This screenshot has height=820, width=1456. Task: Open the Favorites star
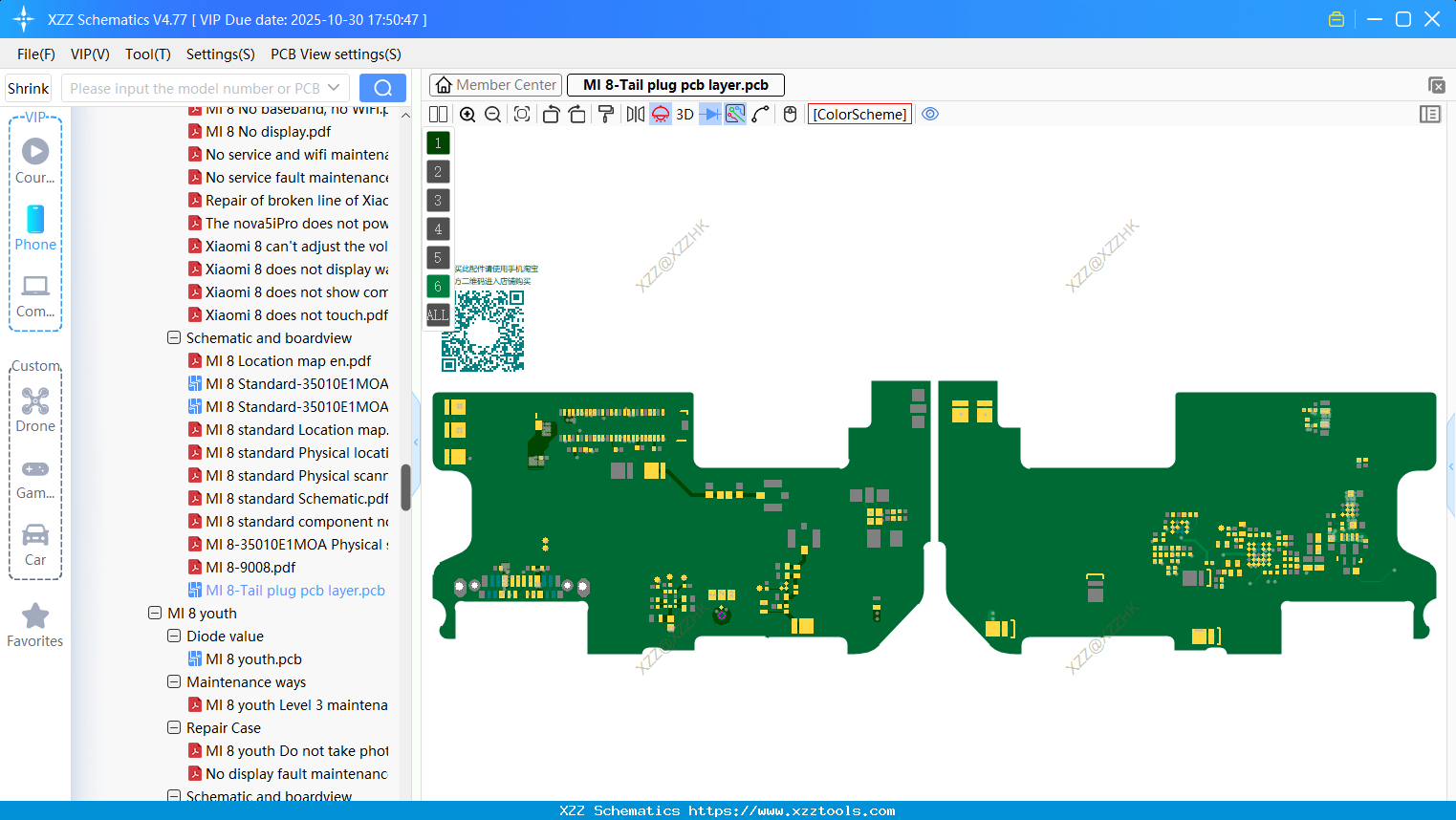(x=35, y=626)
